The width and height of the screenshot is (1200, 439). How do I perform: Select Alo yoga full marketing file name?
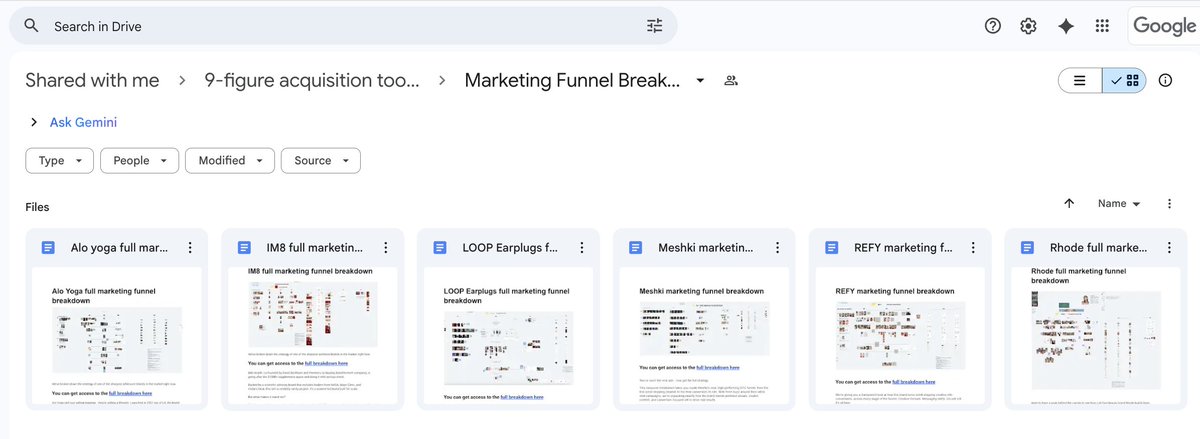[x=119, y=248]
